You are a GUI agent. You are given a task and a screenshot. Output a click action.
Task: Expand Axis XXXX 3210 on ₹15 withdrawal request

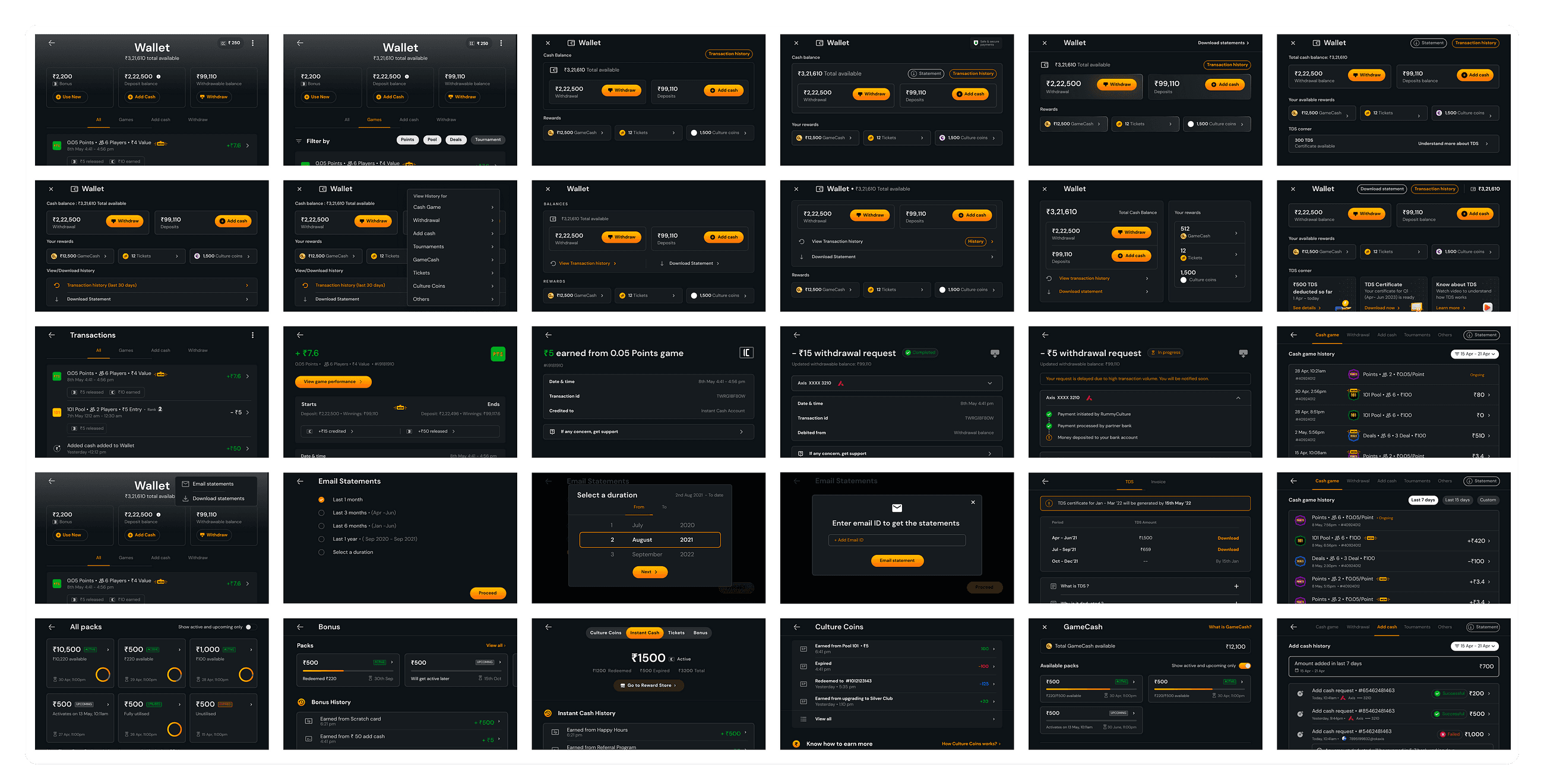989,383
